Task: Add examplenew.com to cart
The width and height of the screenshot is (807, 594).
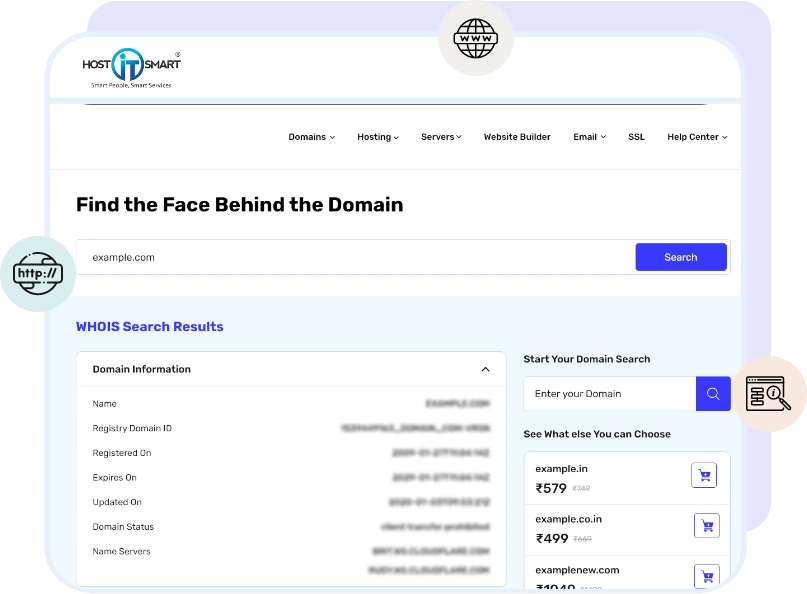Action: coord(707,576)
